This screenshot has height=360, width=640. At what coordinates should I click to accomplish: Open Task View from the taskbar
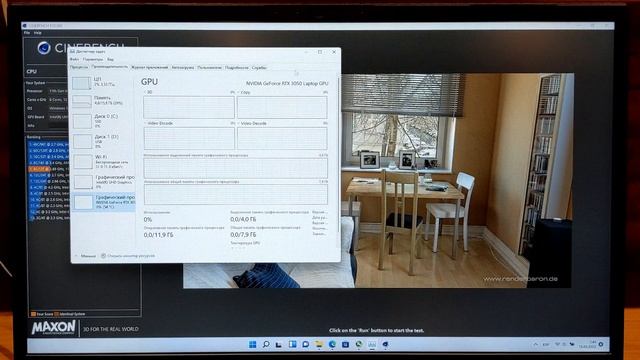tap(279, 344)
